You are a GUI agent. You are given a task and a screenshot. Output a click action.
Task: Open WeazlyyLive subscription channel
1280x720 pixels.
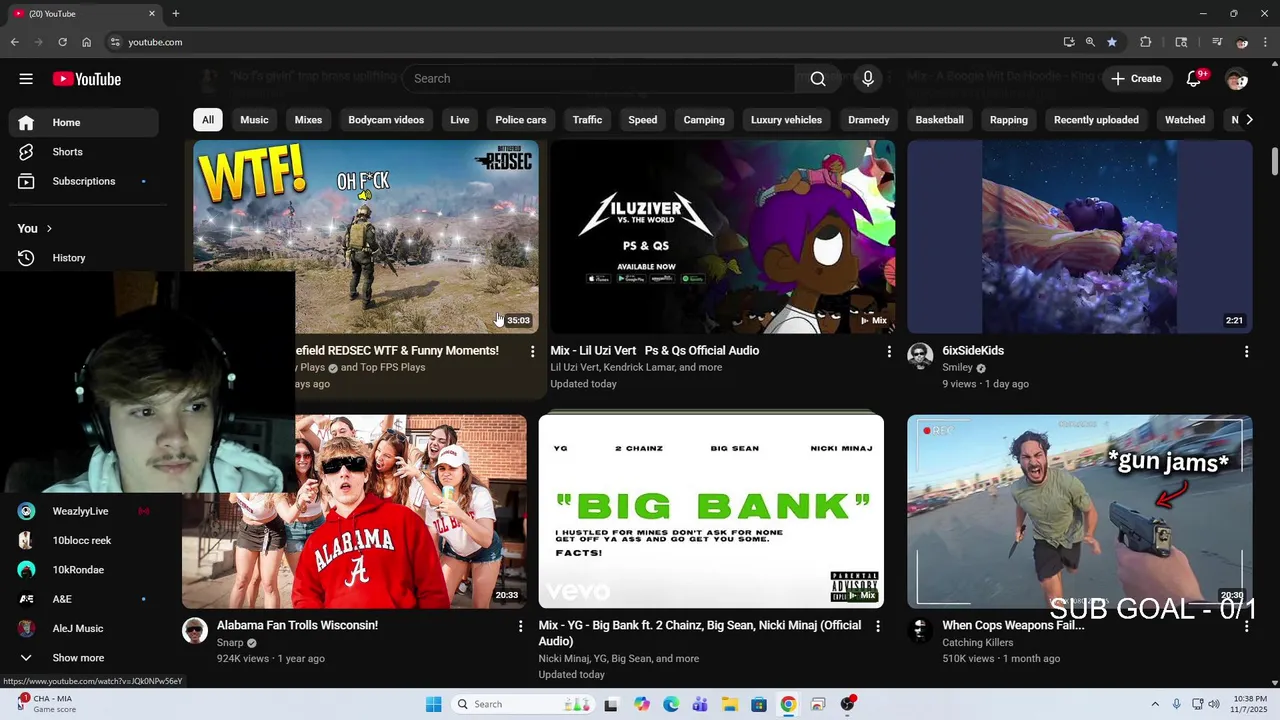click(84, 511)
